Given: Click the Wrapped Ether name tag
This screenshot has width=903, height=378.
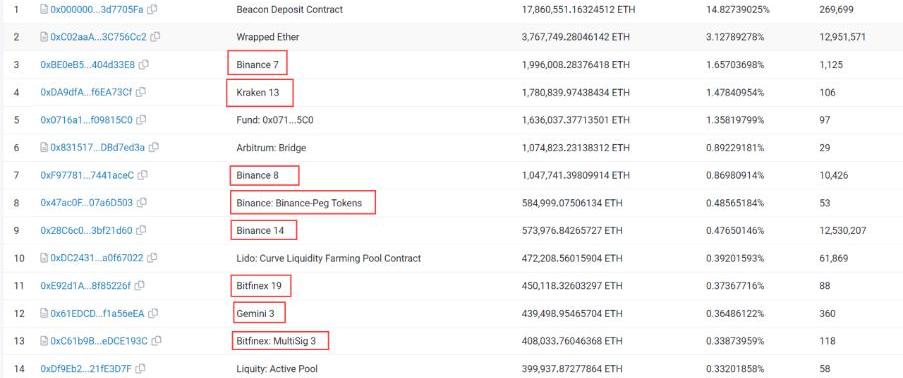Looking at the screenshot, I should click(268, 37).
